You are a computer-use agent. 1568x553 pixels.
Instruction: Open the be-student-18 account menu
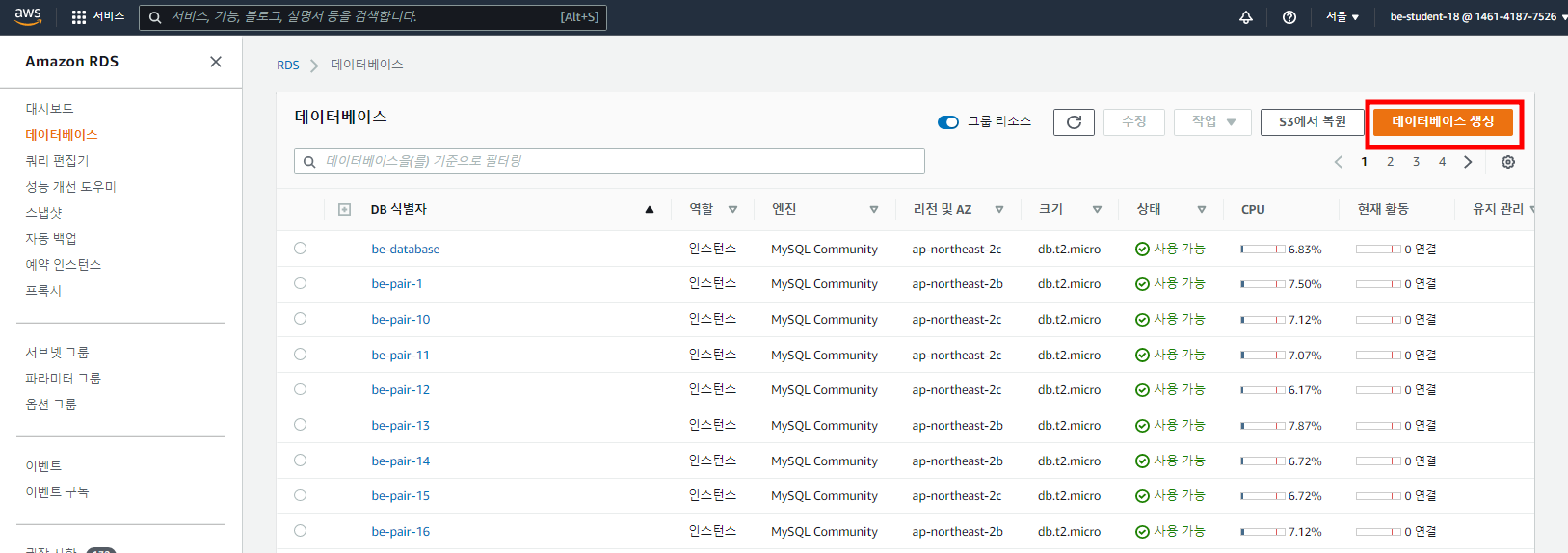(1477, 17)
